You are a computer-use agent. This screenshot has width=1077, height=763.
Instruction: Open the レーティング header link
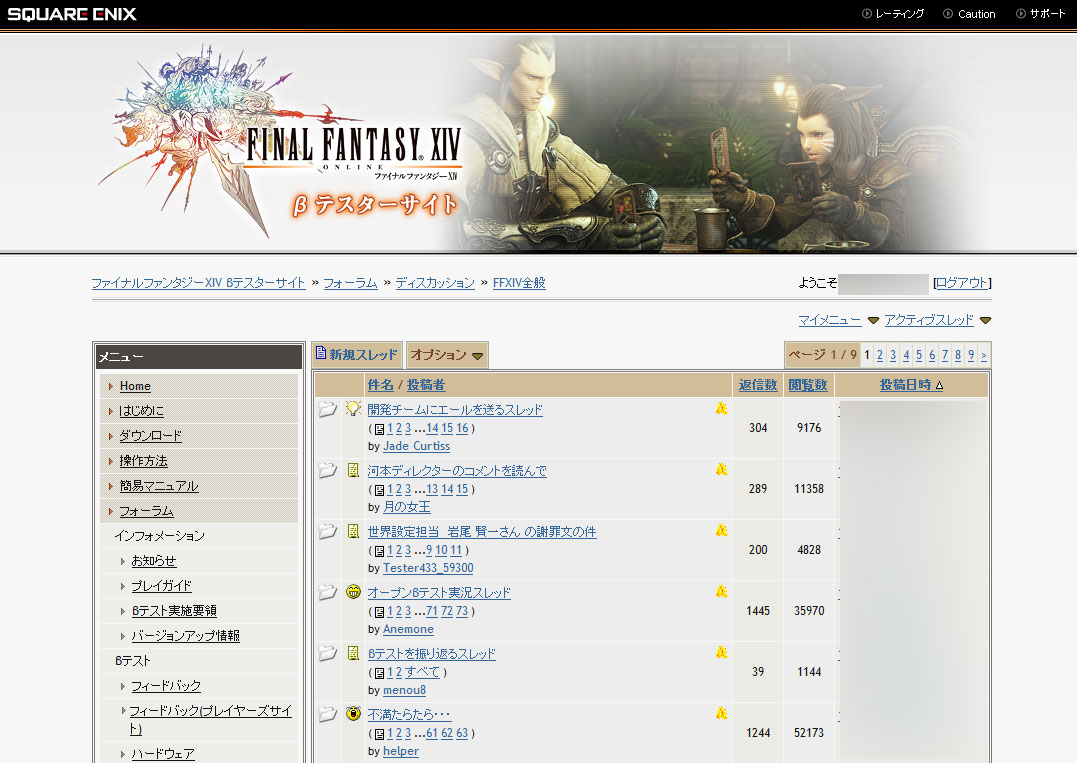pos(893,14)
